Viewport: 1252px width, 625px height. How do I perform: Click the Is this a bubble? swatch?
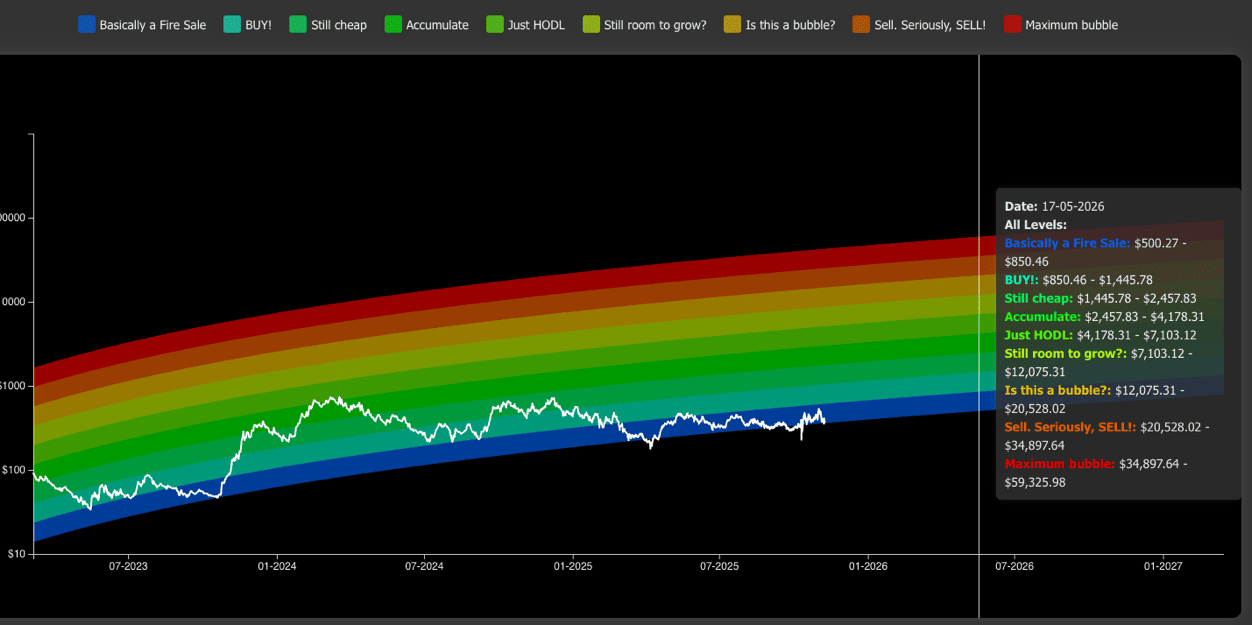point(733,25)
